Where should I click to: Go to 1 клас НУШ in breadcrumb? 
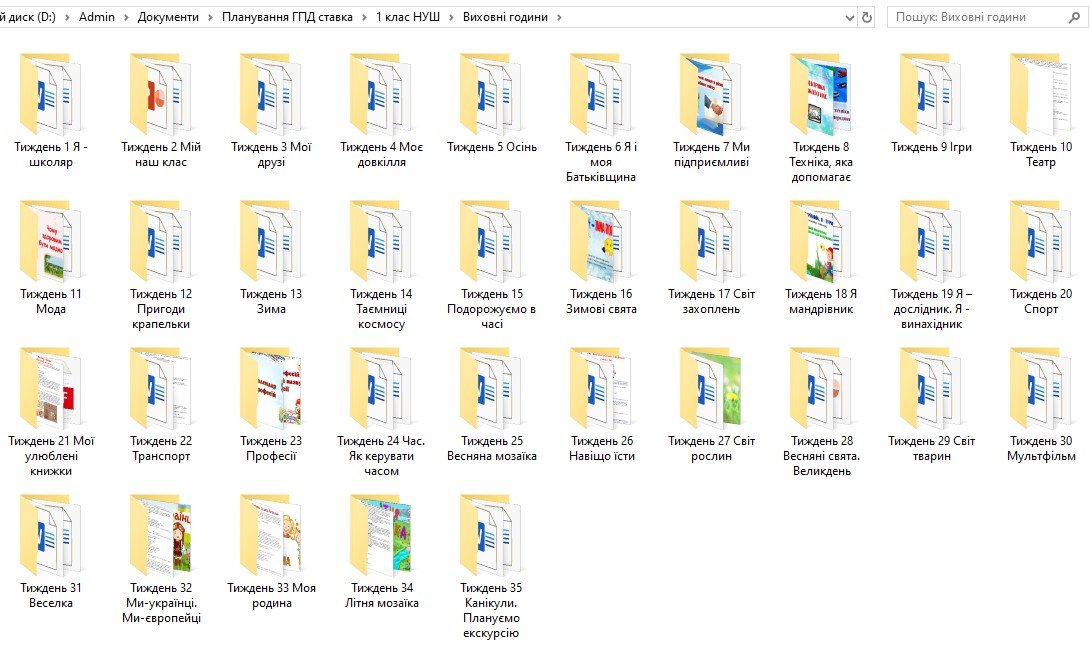coord(409,17)
